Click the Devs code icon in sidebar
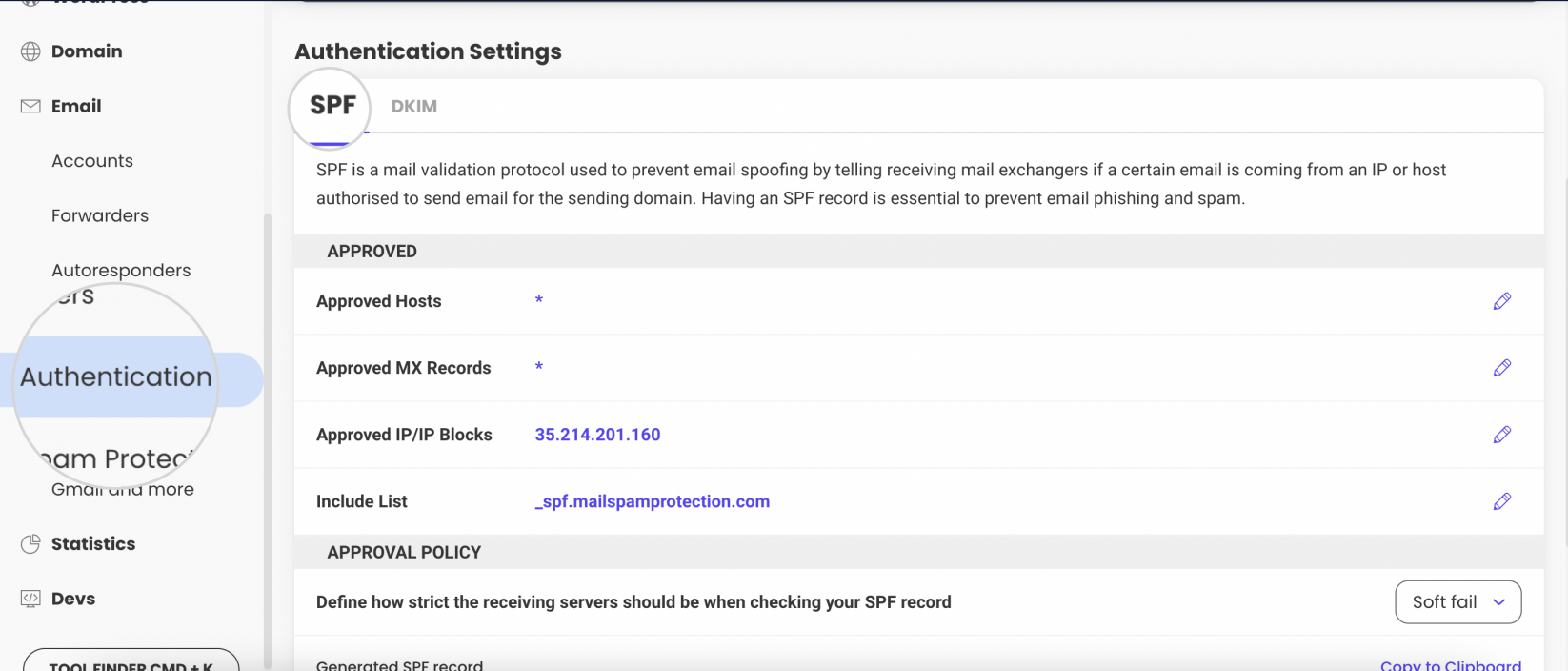The image size is (1568, 671). [30, 599]
